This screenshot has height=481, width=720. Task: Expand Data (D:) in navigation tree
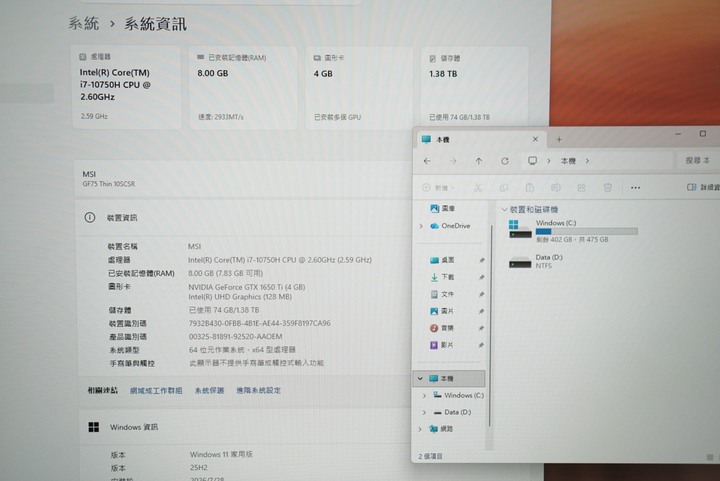click(x=424, y=412)
